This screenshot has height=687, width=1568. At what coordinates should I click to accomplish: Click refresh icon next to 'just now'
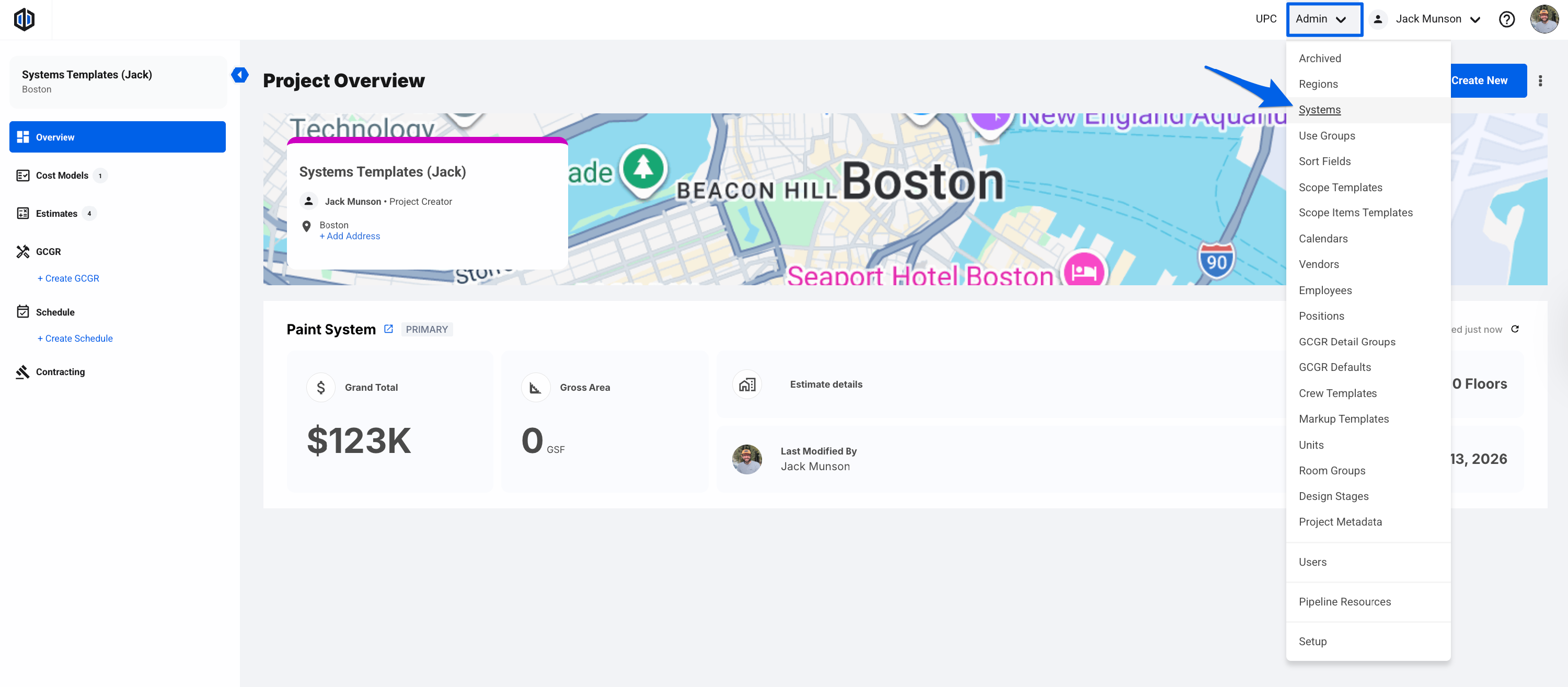1515,329
